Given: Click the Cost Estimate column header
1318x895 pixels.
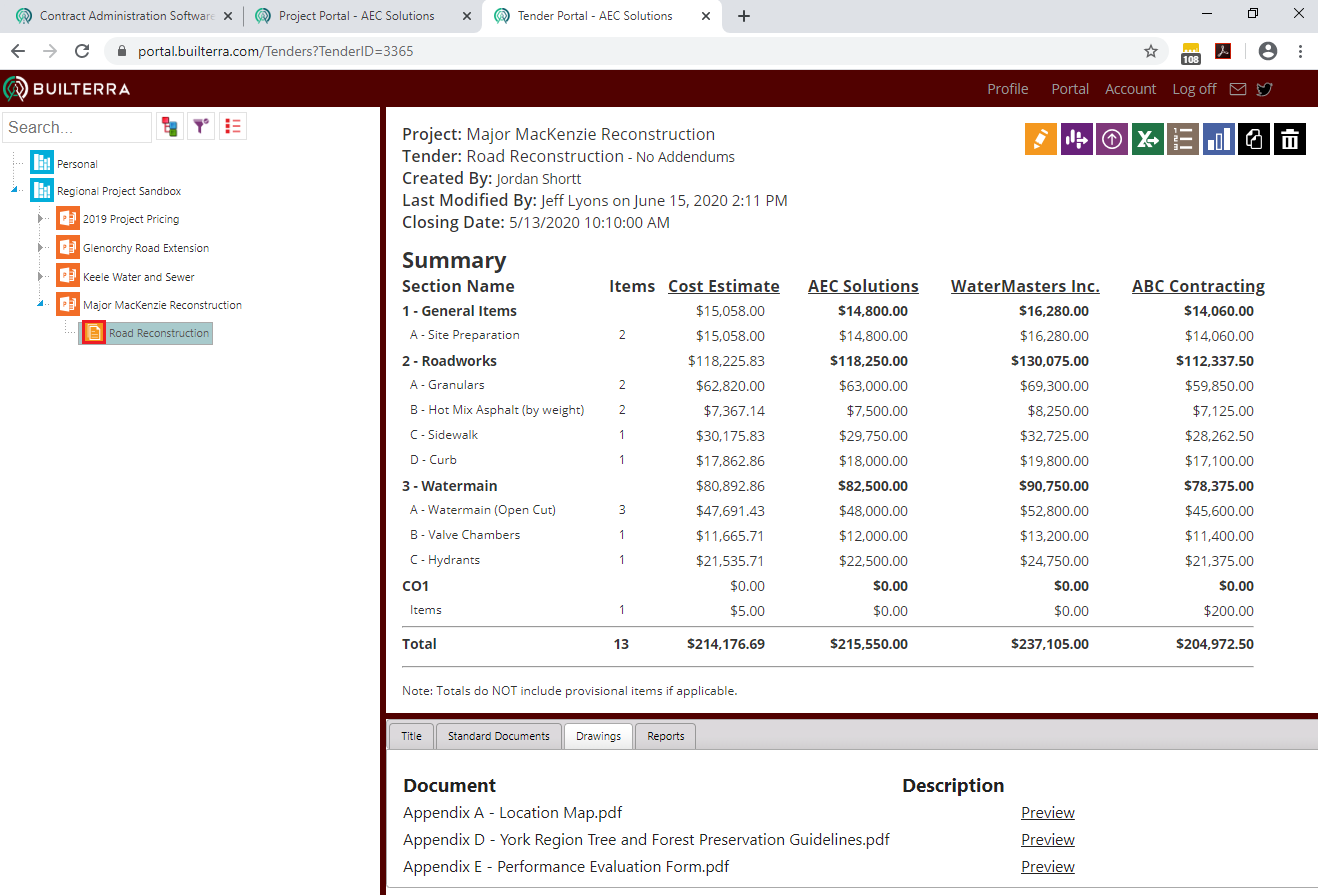Looking at the screenshot, I should tap(724, 286).
